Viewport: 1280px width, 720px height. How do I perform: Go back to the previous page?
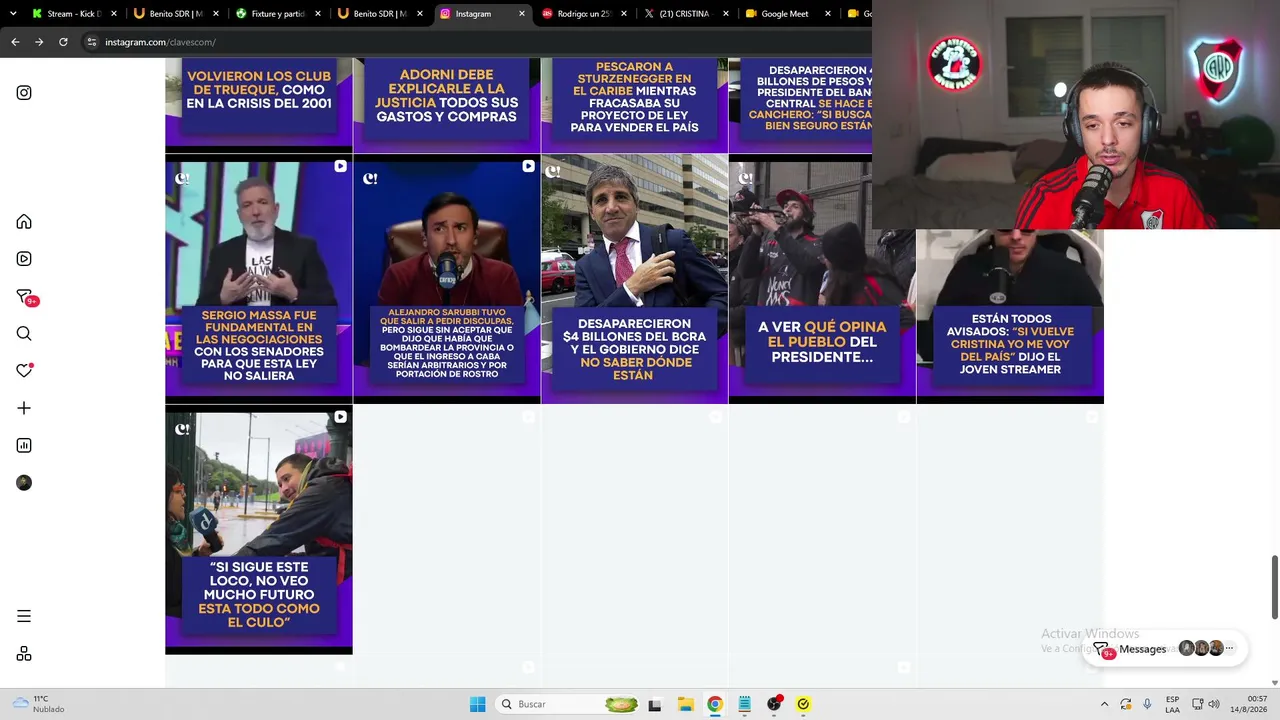[x=15, y=42]
